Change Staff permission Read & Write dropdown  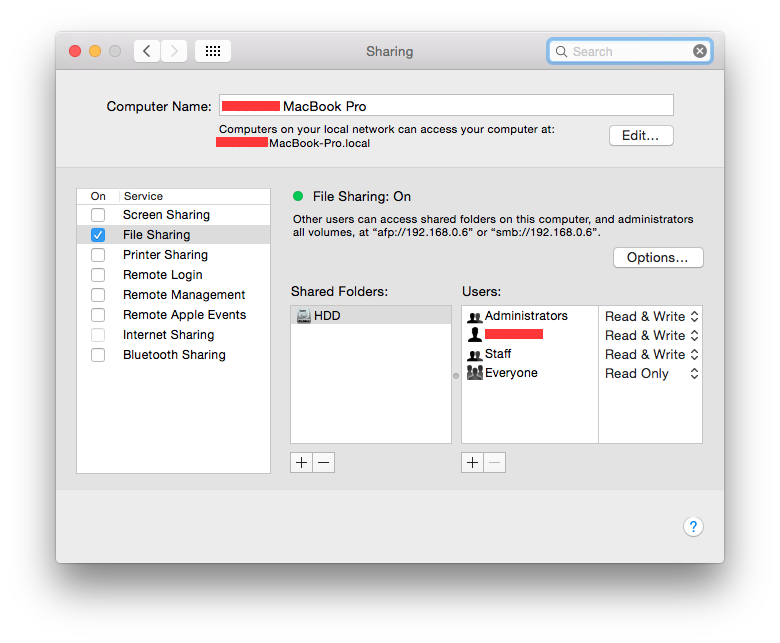point(651,354)
